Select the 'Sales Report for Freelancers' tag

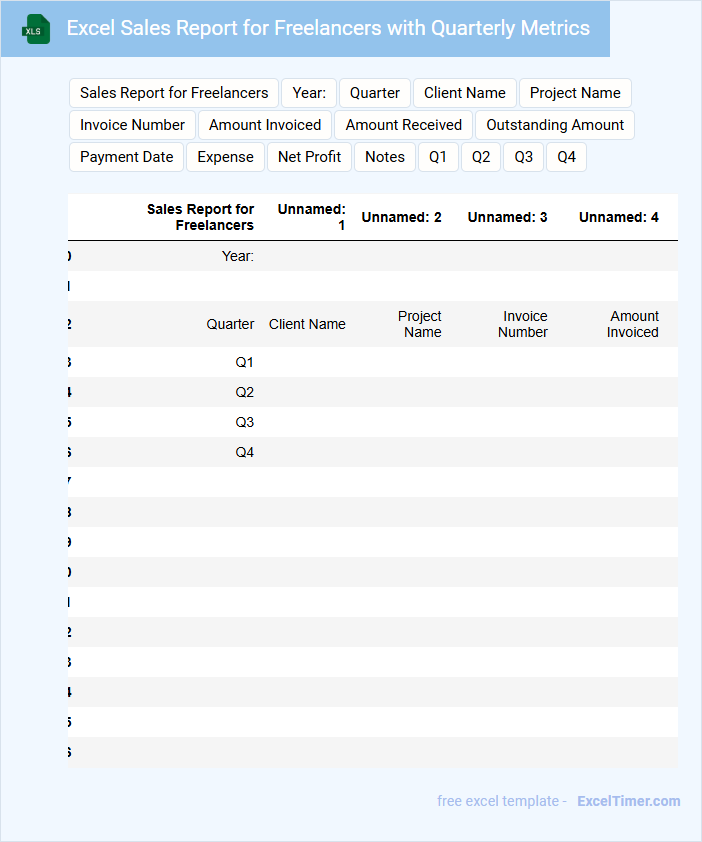point(174,93)
